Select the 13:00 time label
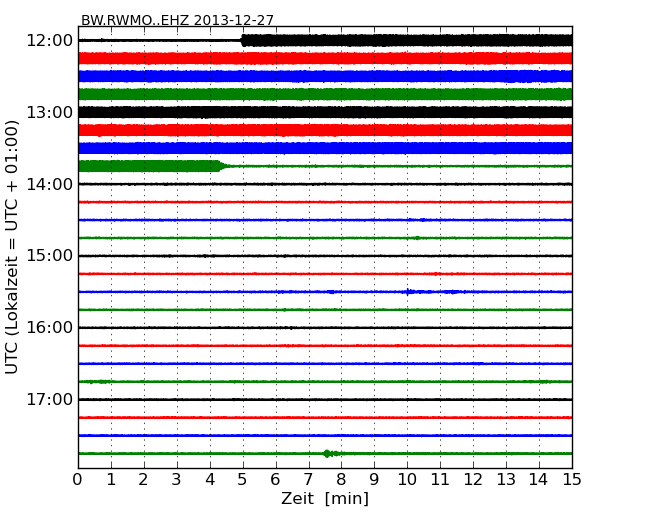 tap(50, 112)
